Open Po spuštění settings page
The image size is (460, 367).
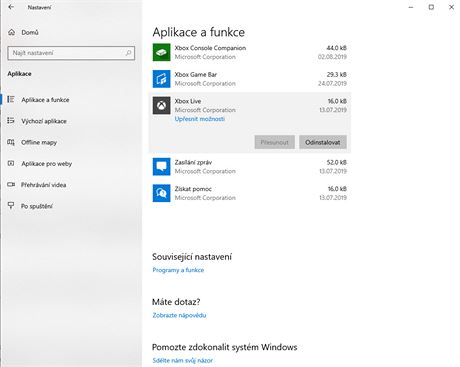[x=37, y=206]
